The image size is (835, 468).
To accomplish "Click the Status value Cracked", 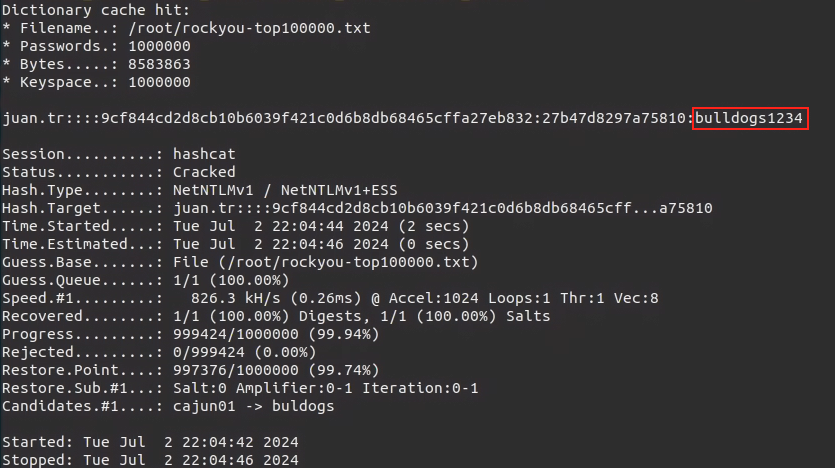I will coord(203,172).
